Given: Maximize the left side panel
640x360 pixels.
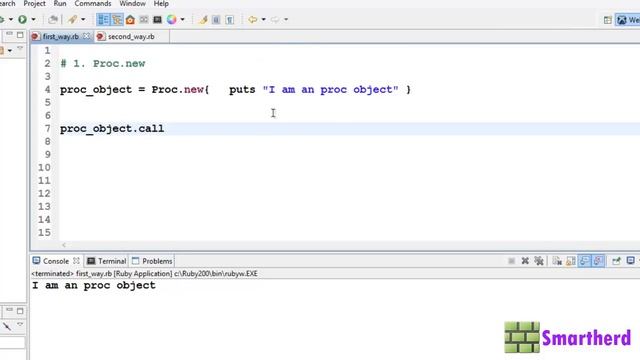Looking at the screenshot, I should tap(20, 35).
